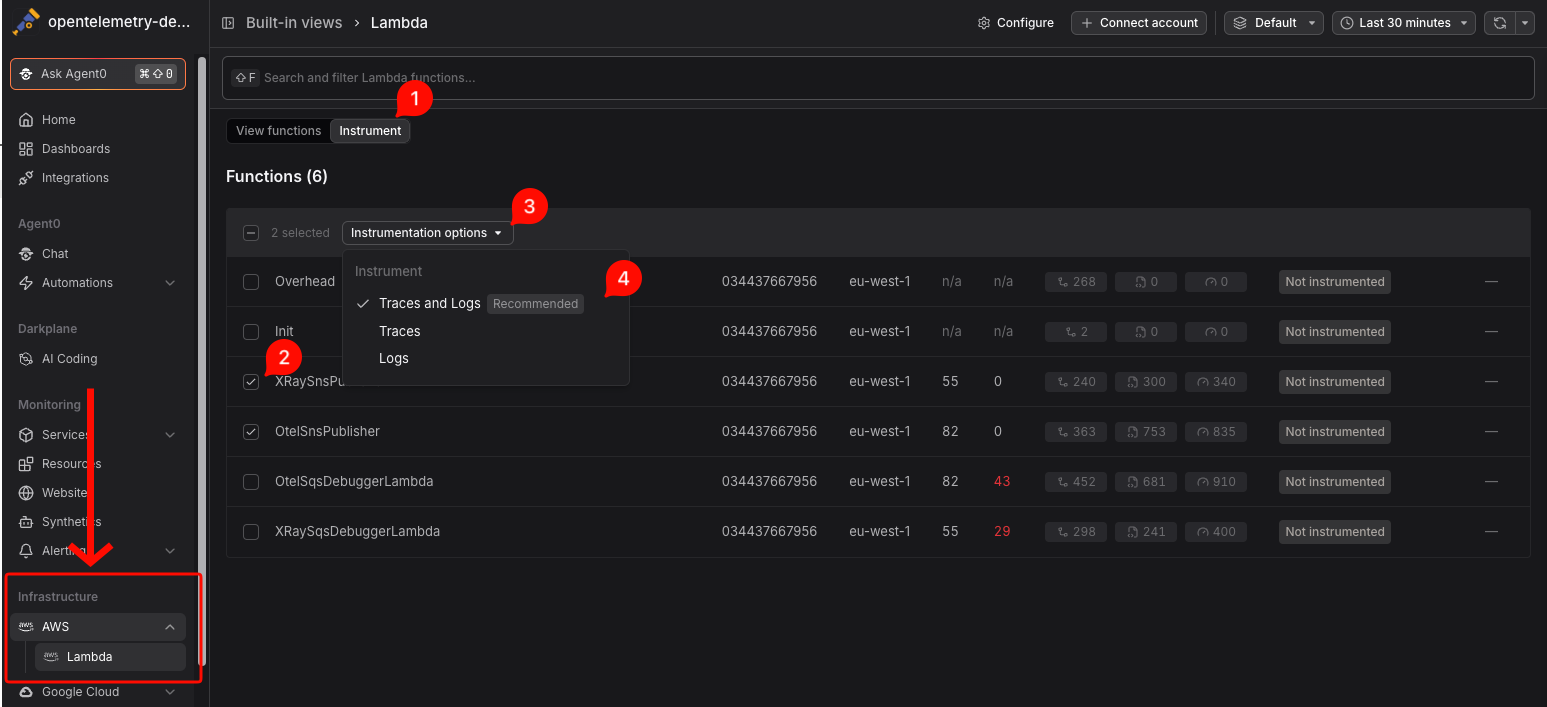
Task: Click the Dashboards grid icon
Action: (26, 149)
